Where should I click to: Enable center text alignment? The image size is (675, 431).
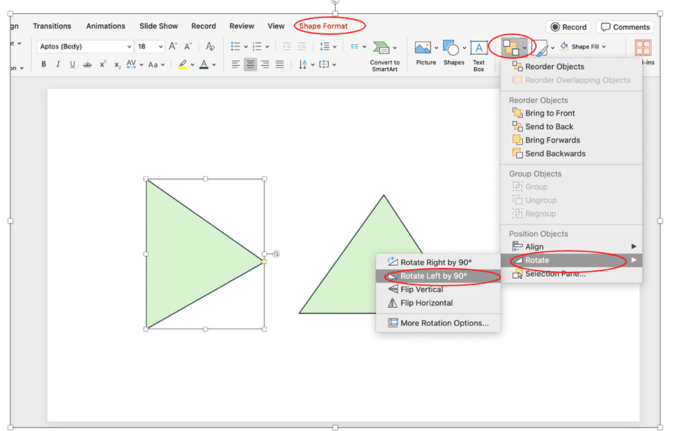click(251, 65)
